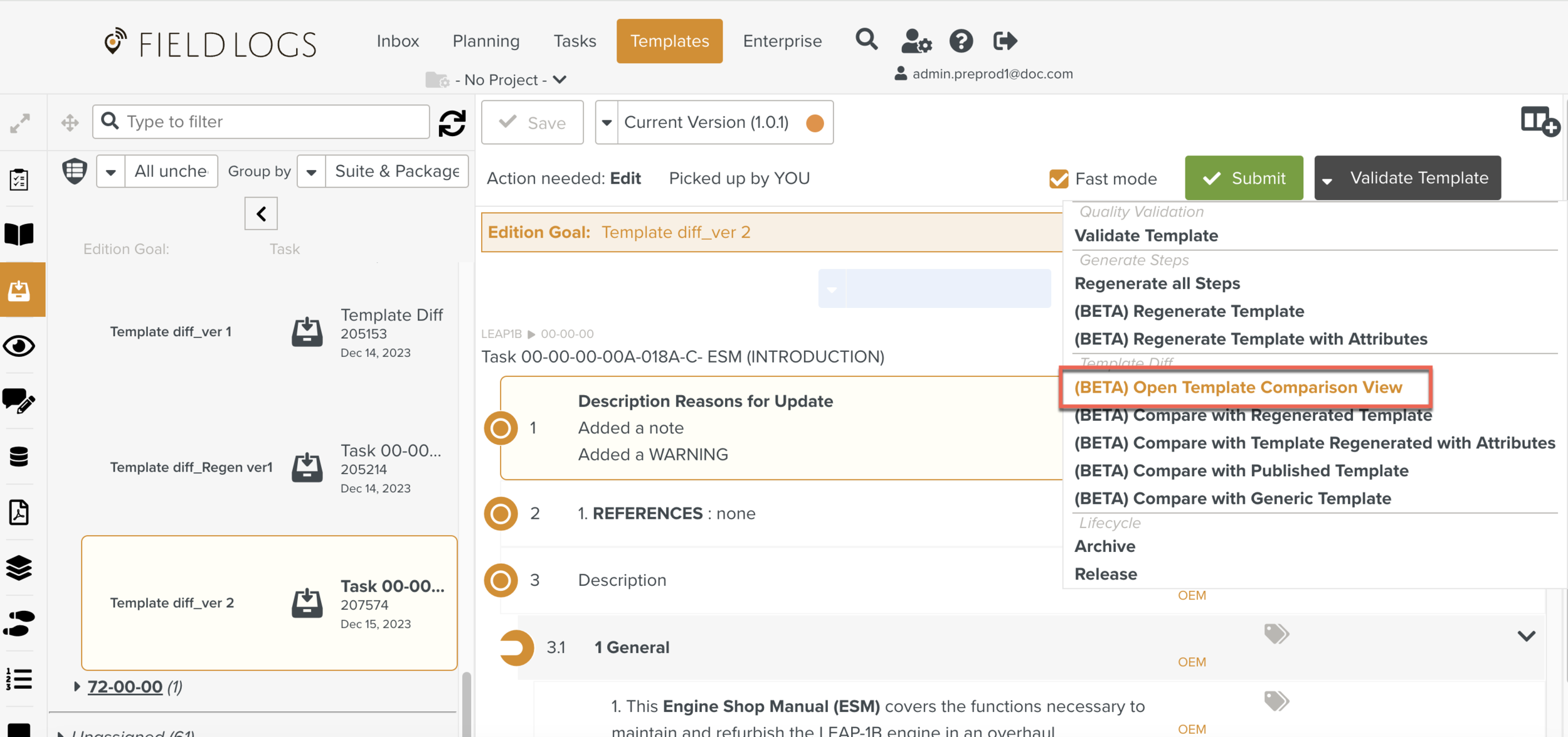This screenshot has height=737, width=1568.
Task: Open the comments edit icon in sidebar
Action: click(19, 401)
